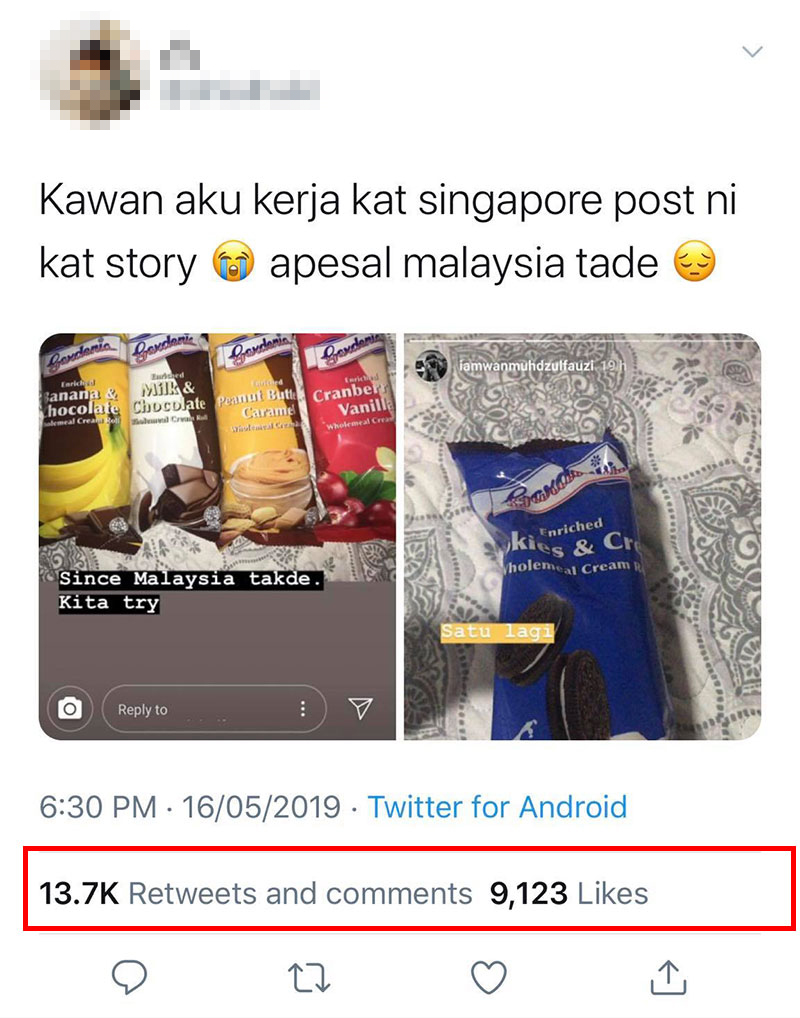800x1018 pixels.
Task: Tap the paper plane send icon
Action: click(360, 708)
